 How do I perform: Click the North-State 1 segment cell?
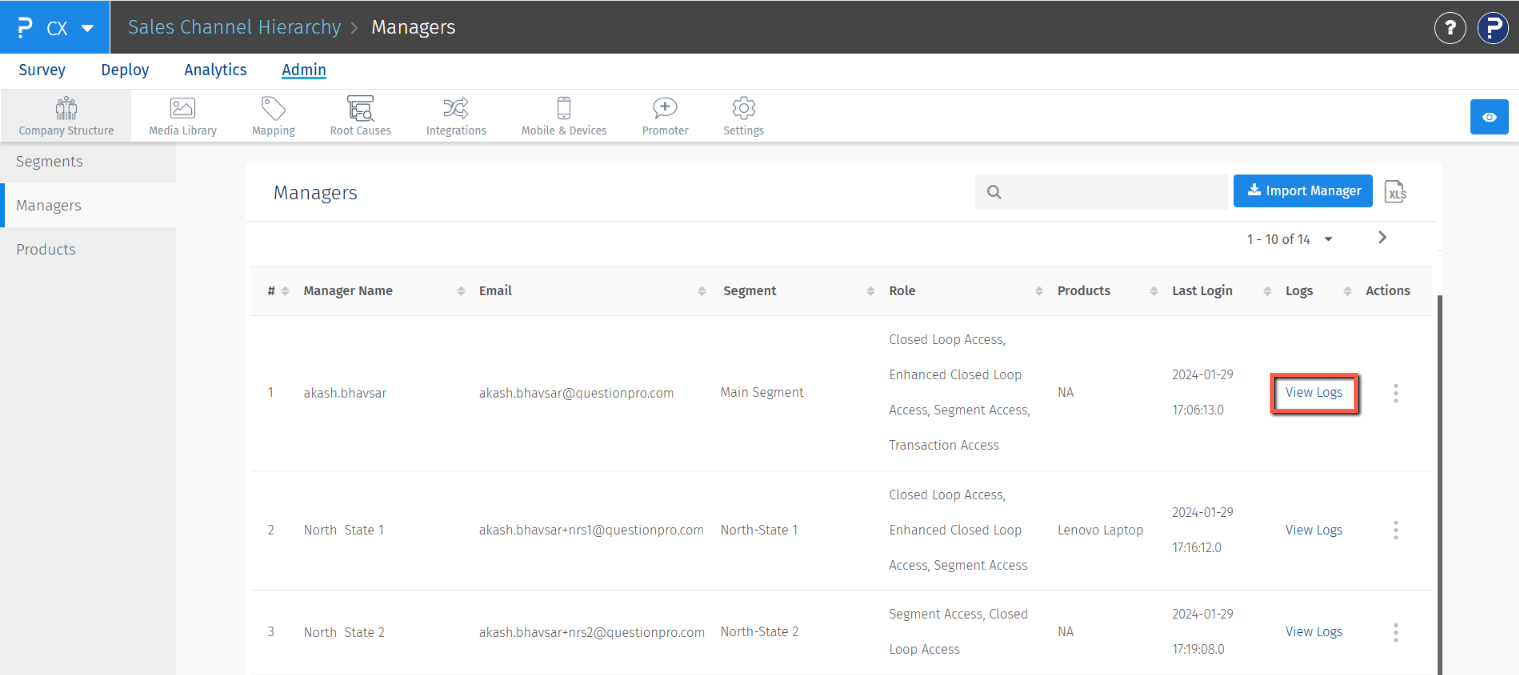pos(759,530)
